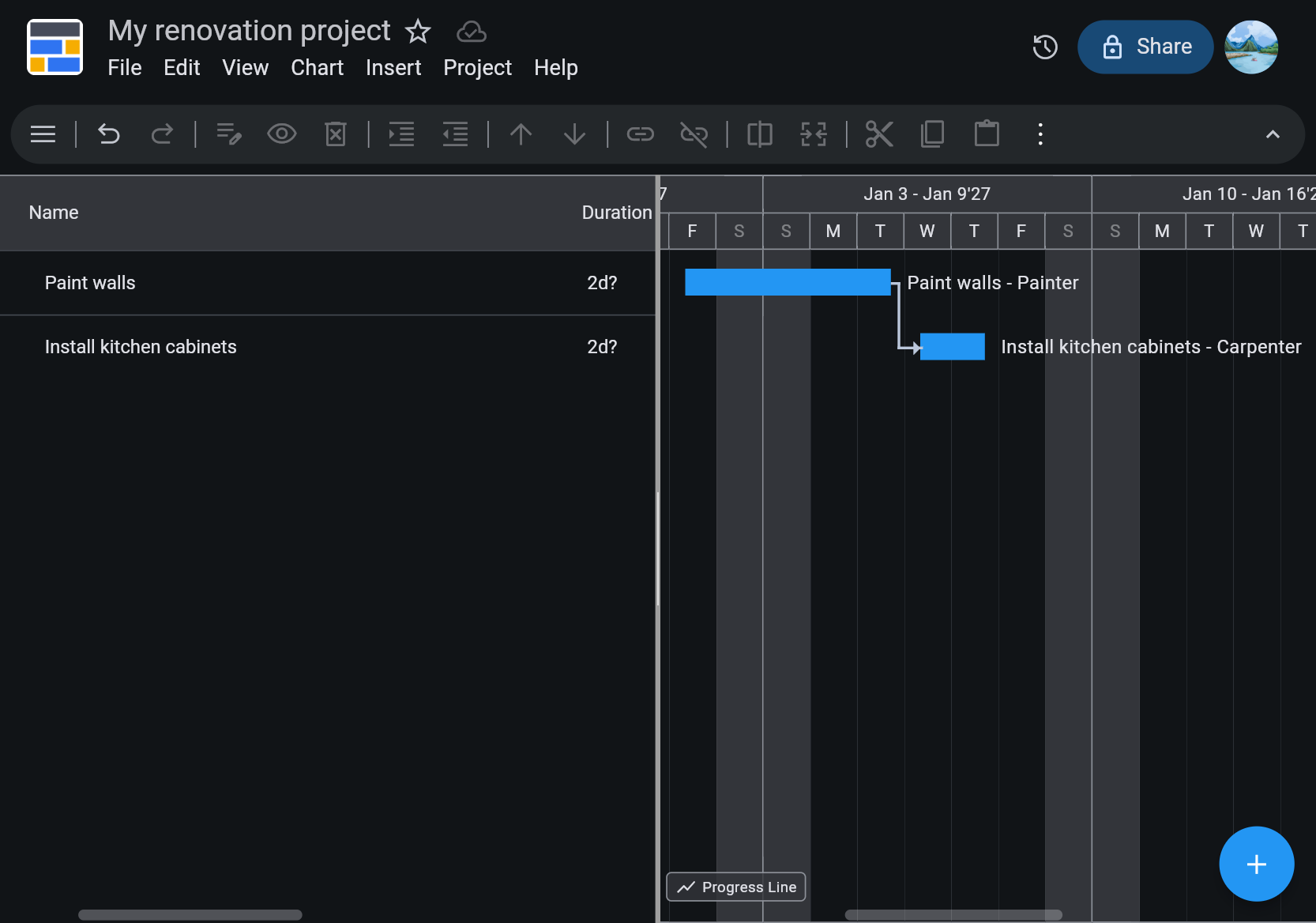Viewport: 1316px width, 923px height.
Task: Redo the last undone action
Action: [x=162, y=134]
